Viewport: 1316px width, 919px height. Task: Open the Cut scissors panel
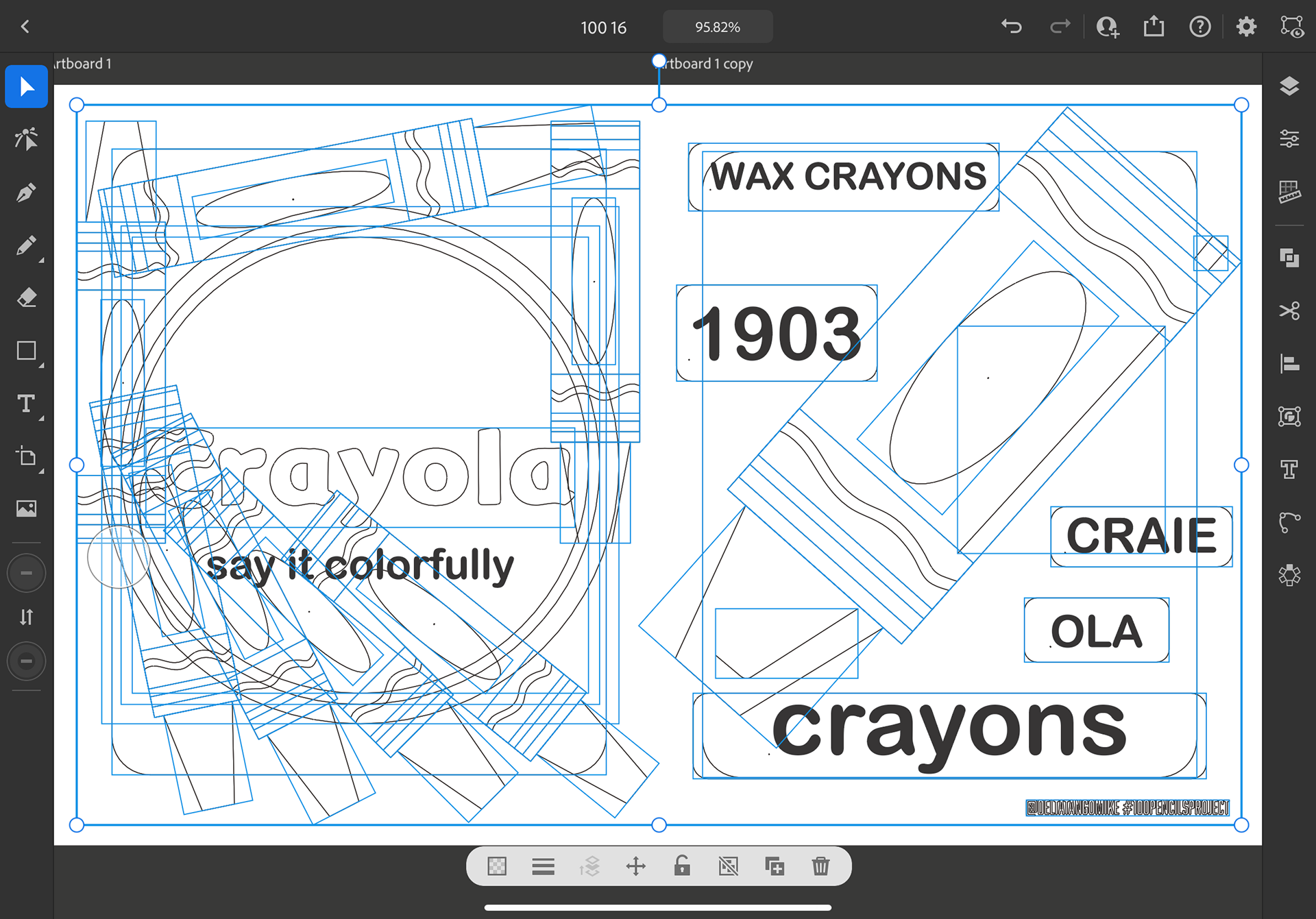[x=1289, y=310]
